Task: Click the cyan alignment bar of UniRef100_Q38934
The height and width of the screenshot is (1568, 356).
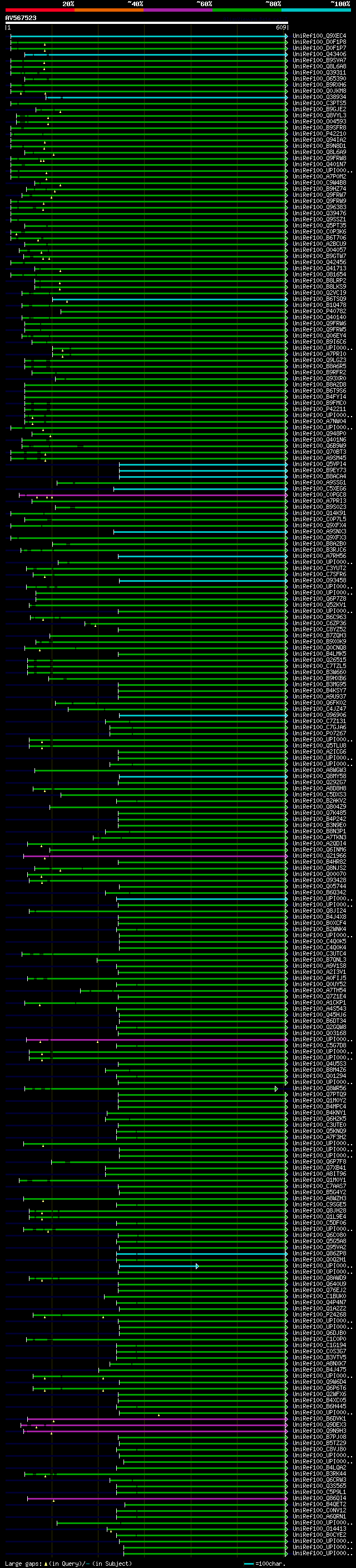Action: click(166, 97)
